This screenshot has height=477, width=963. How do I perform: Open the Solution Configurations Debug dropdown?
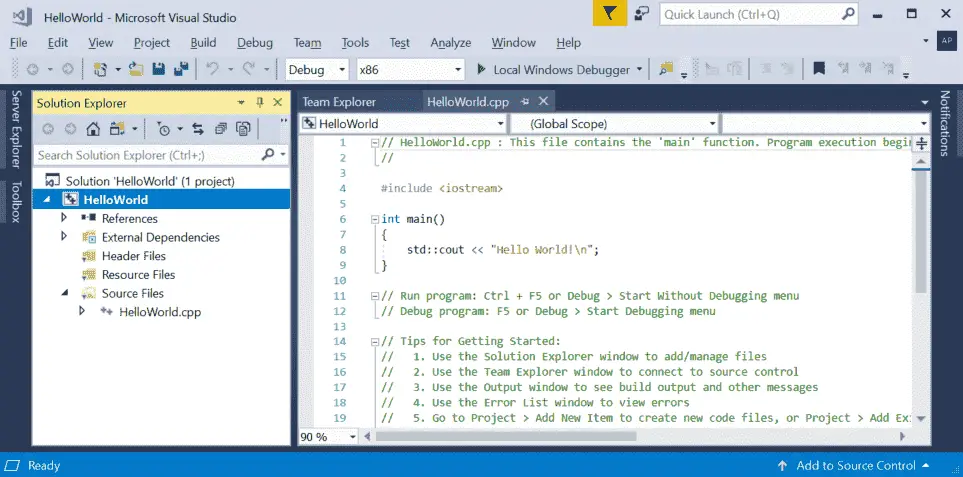(317, 69)
